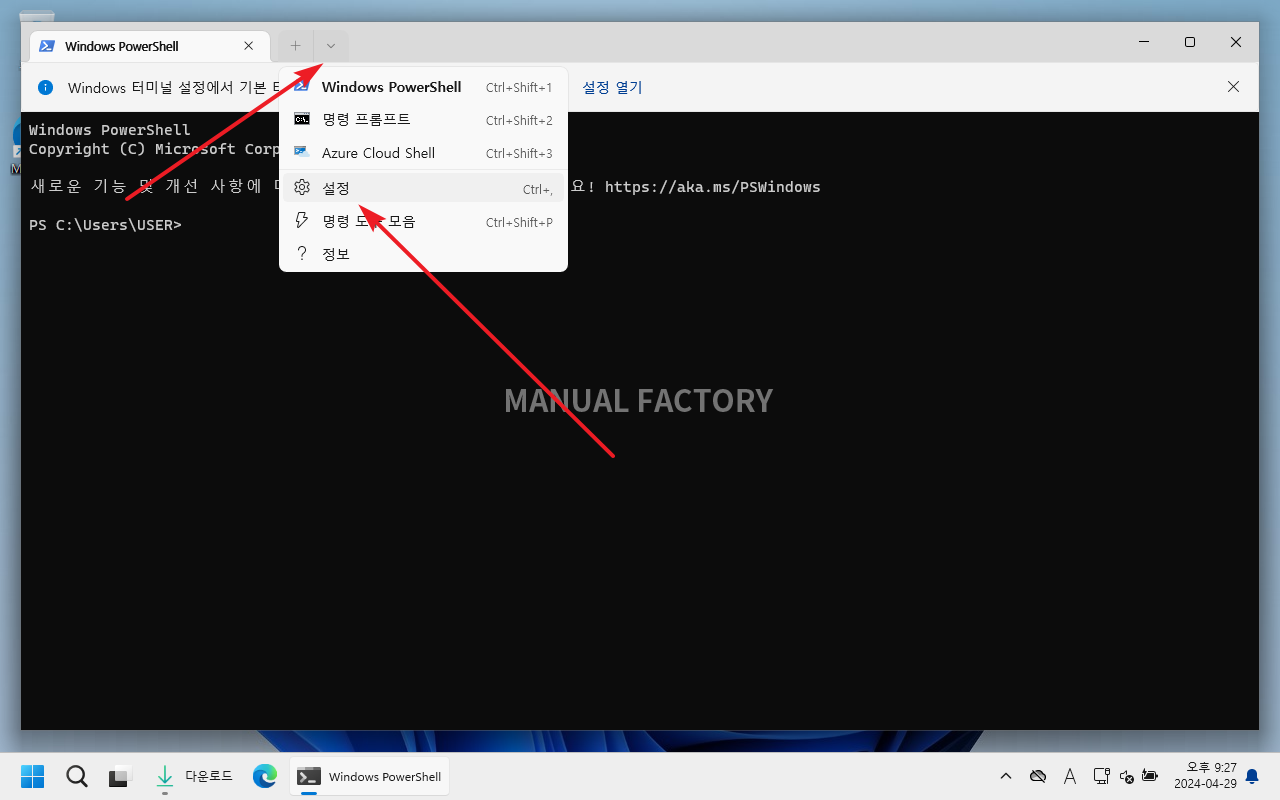The image size is (1280, 800).
Task: Click Windows PowerShell taskbar button
Action: tap(370, 776)
